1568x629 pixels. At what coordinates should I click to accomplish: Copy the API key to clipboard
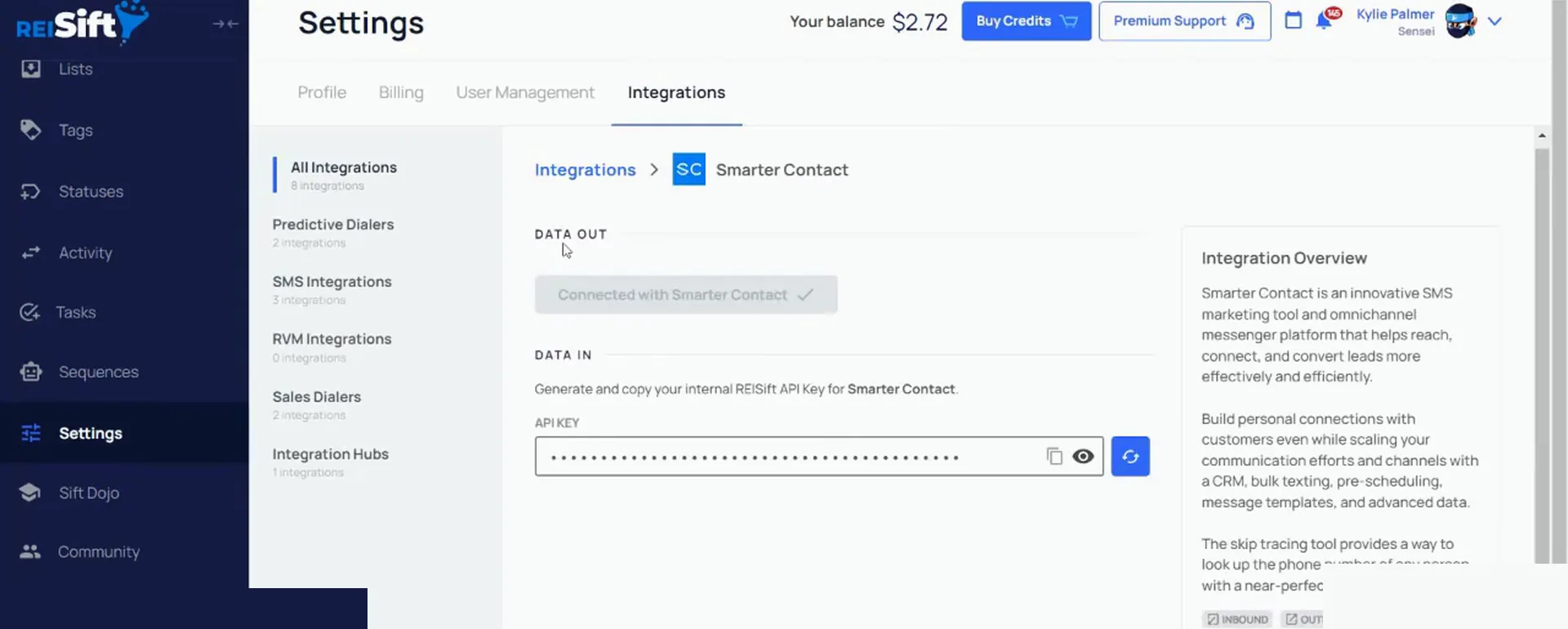pyautogui.click(x=1054, y=457)
